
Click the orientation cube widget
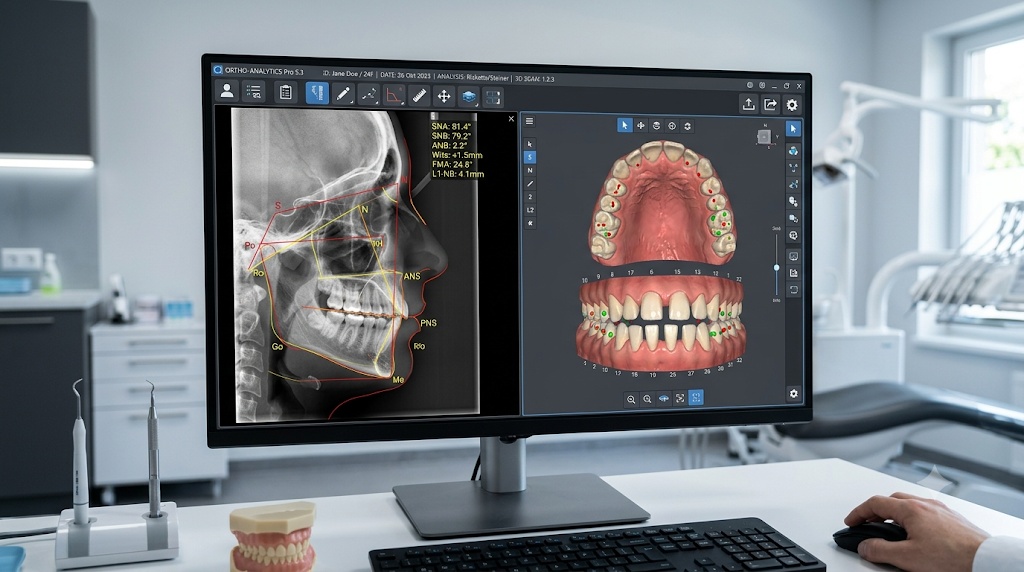pos(763,136)
